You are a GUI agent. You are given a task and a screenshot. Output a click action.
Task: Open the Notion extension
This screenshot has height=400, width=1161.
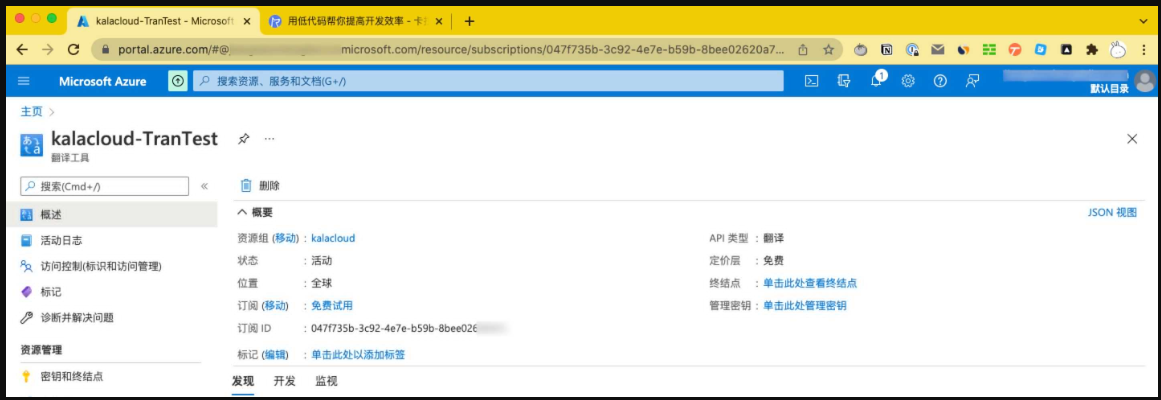[886, 50]
